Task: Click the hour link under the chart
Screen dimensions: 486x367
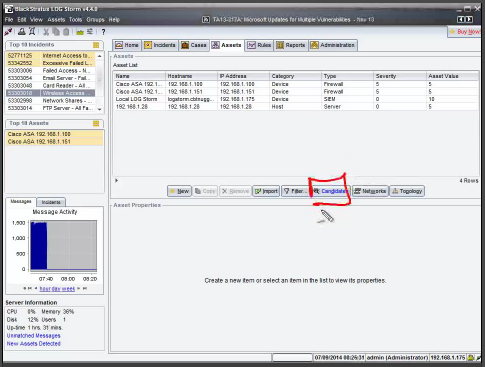Action: click(x=45, y=289)
